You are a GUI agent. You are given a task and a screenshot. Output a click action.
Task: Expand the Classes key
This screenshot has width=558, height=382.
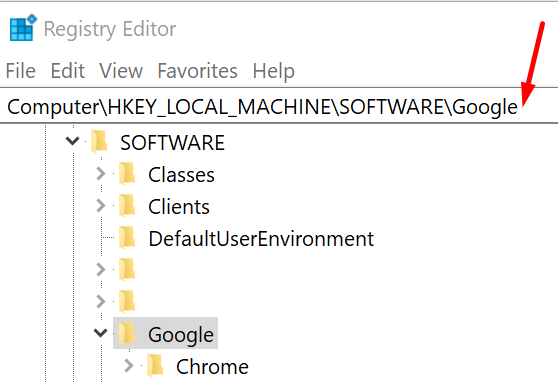101,174
